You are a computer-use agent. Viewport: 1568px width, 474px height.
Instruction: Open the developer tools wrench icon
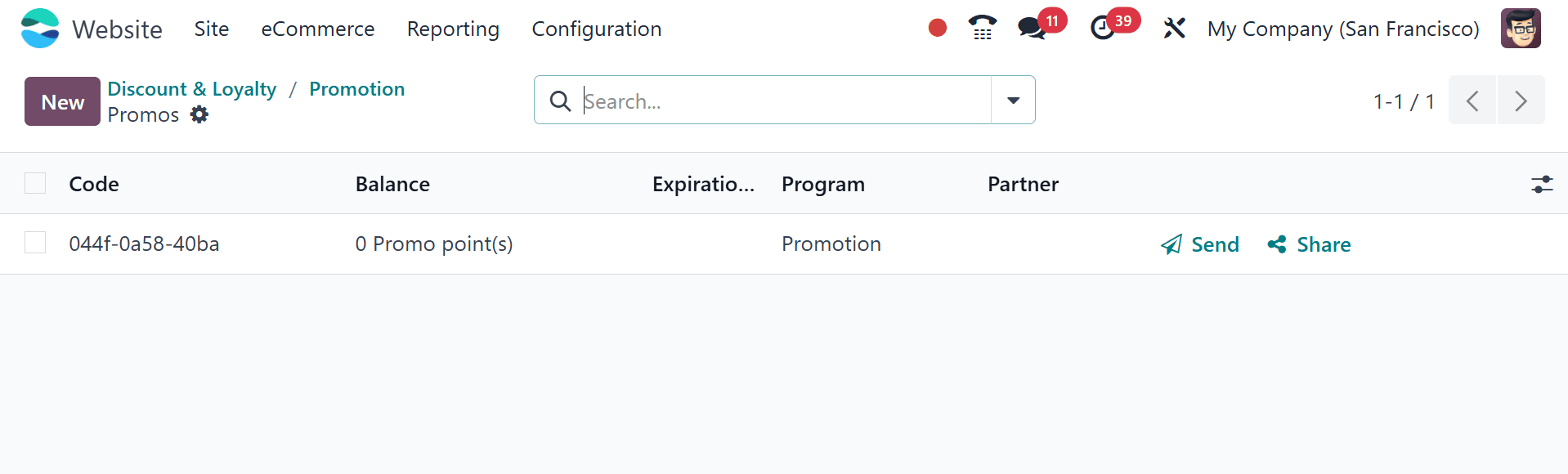(1175, 28)
